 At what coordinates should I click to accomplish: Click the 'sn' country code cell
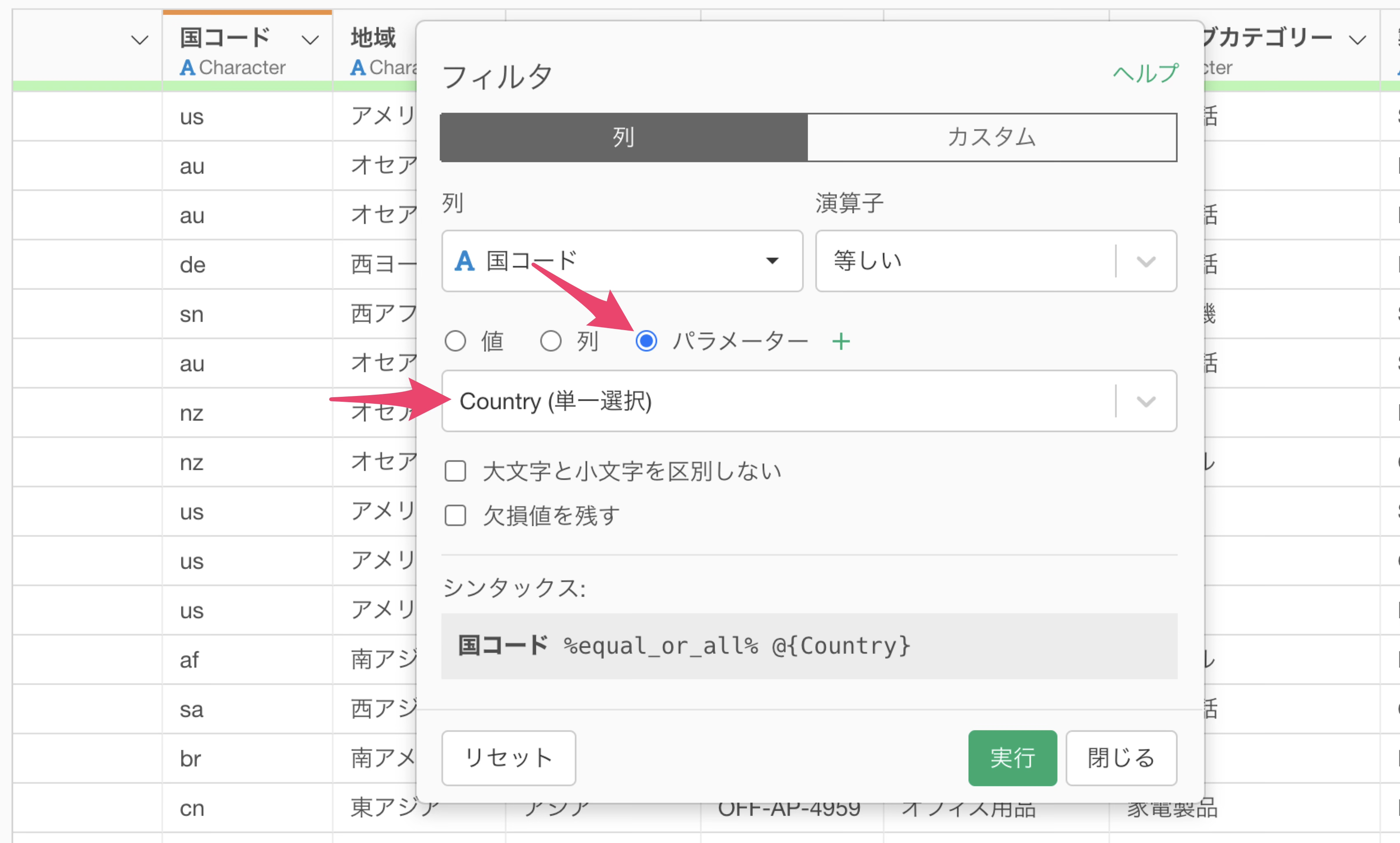point(247,314)
